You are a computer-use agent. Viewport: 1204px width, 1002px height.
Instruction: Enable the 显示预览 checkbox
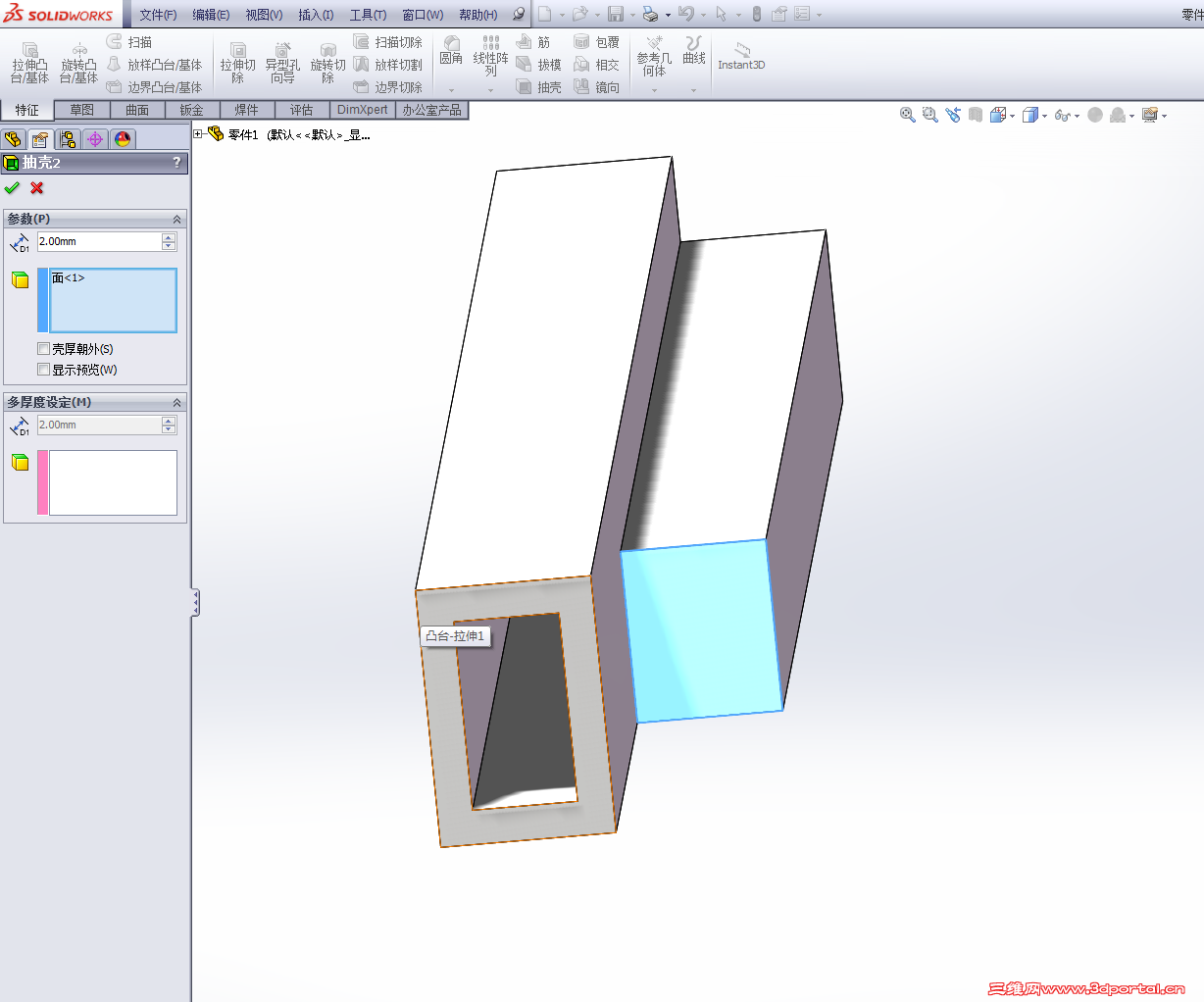[43, 370]
